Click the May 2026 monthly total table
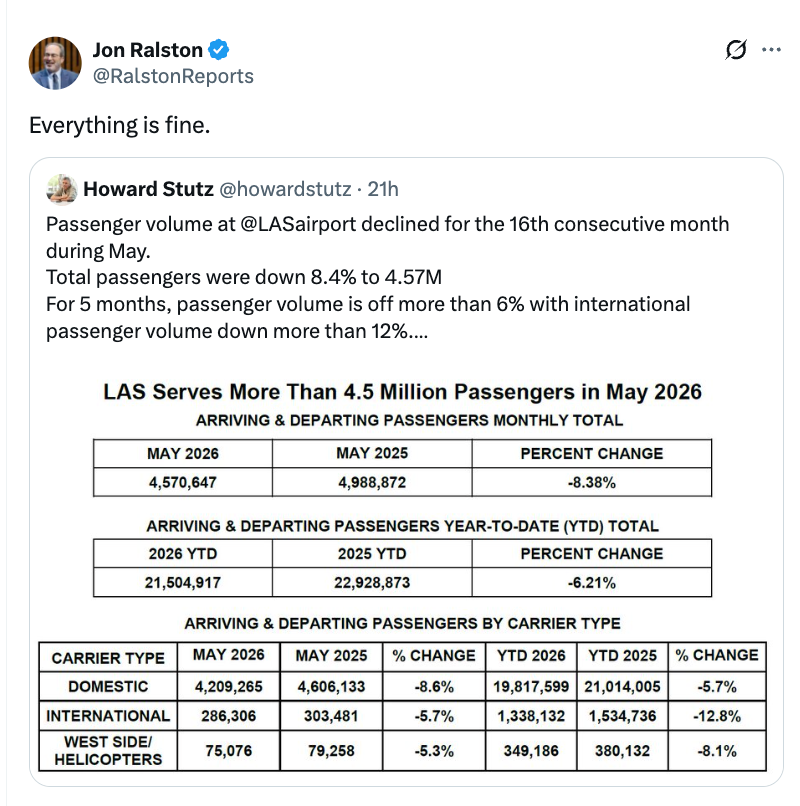The image size is (800, 806). click(403, 468)
